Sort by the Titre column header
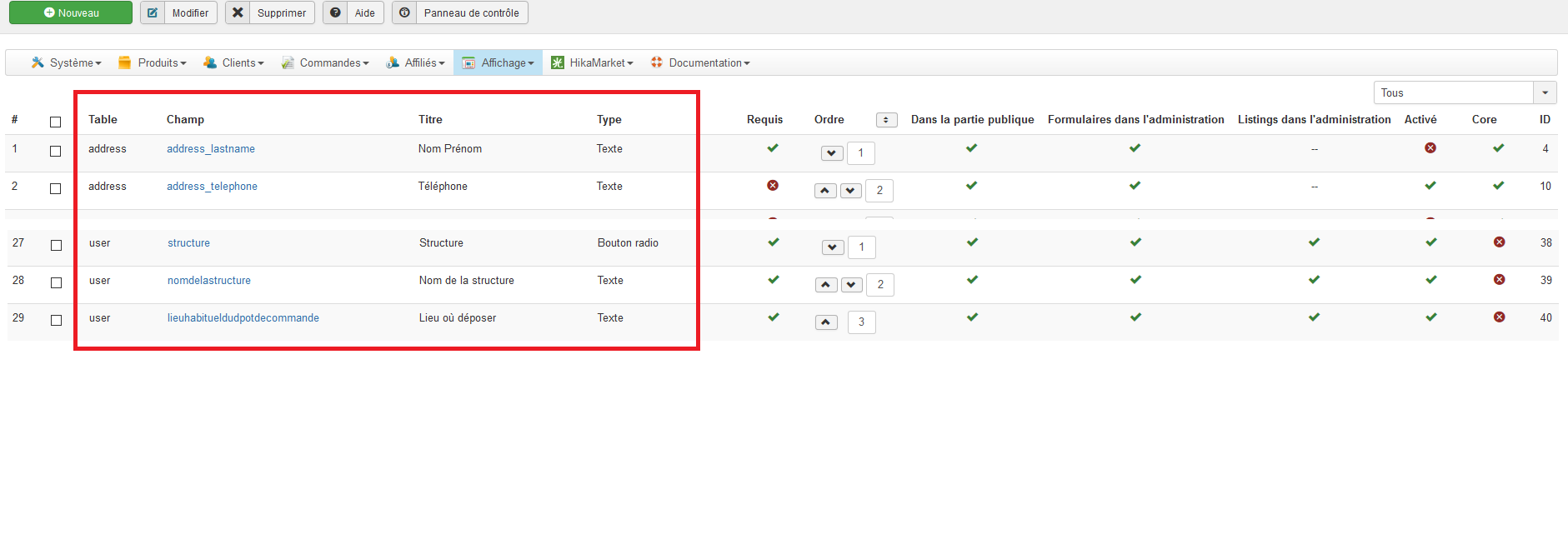The image size is (1568, 559). [430, 120]
